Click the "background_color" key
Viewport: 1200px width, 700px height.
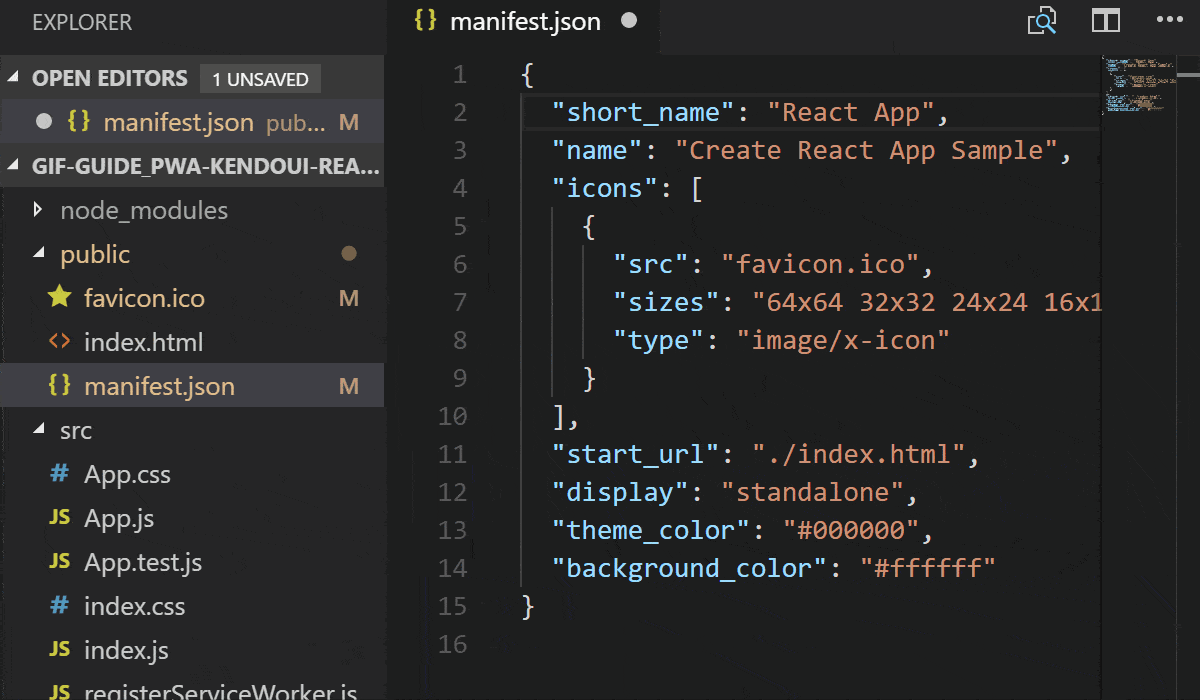(x=690, y=568)
